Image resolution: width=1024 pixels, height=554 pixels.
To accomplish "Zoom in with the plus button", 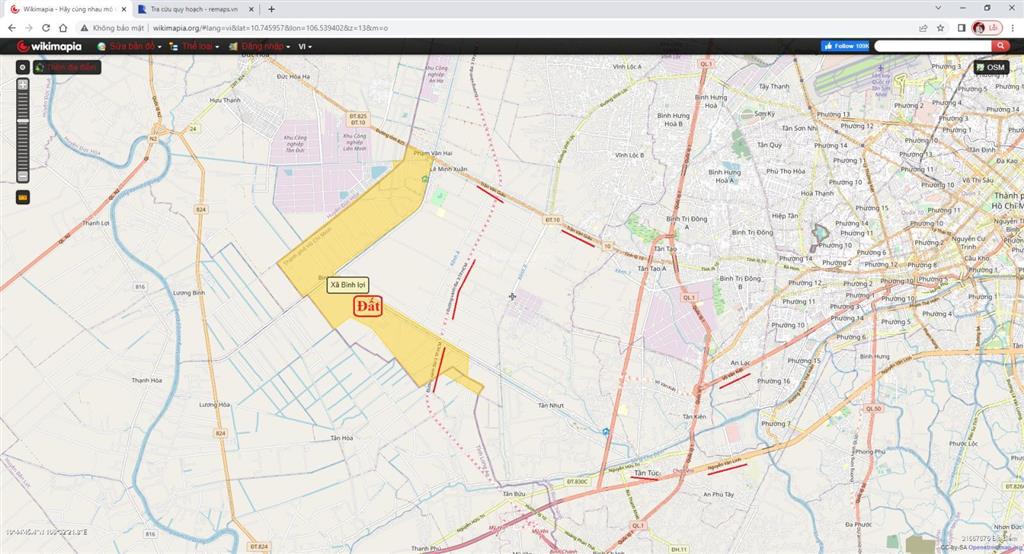I will pos(23,85).
